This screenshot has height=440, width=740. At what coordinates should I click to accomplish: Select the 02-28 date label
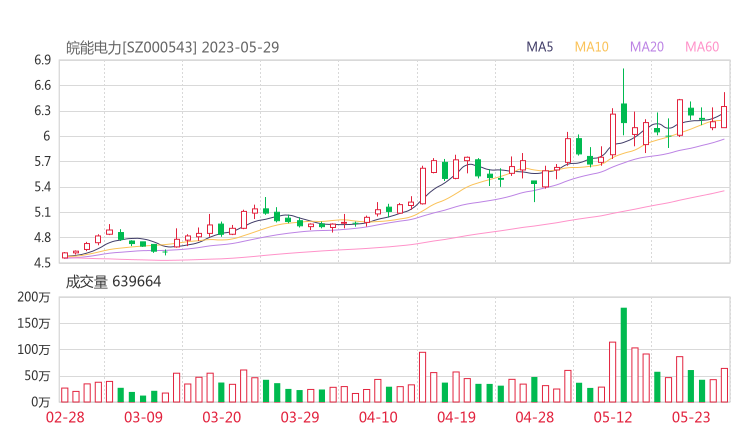point(65,417)
